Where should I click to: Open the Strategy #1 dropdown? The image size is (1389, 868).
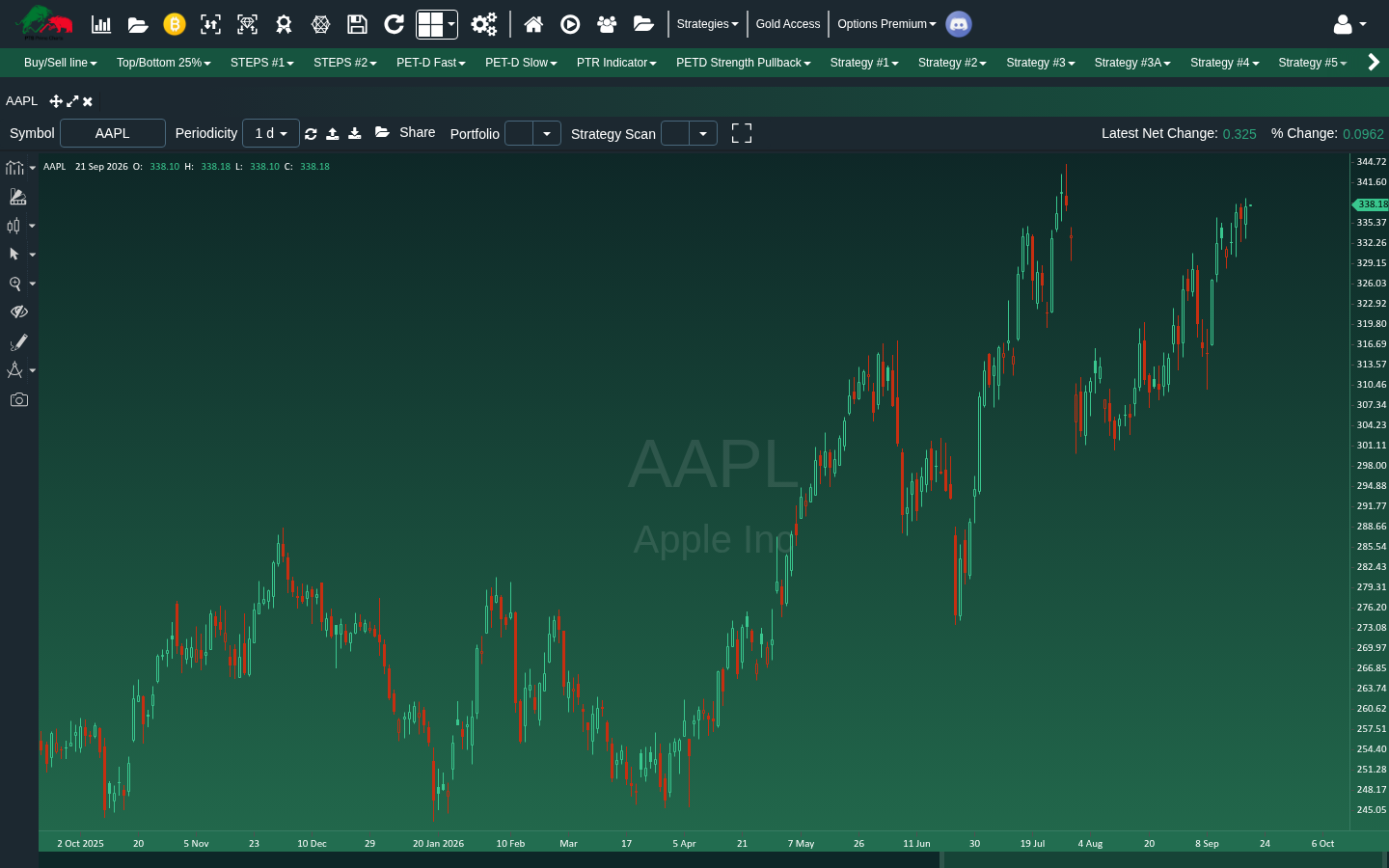tap(864, 63)
